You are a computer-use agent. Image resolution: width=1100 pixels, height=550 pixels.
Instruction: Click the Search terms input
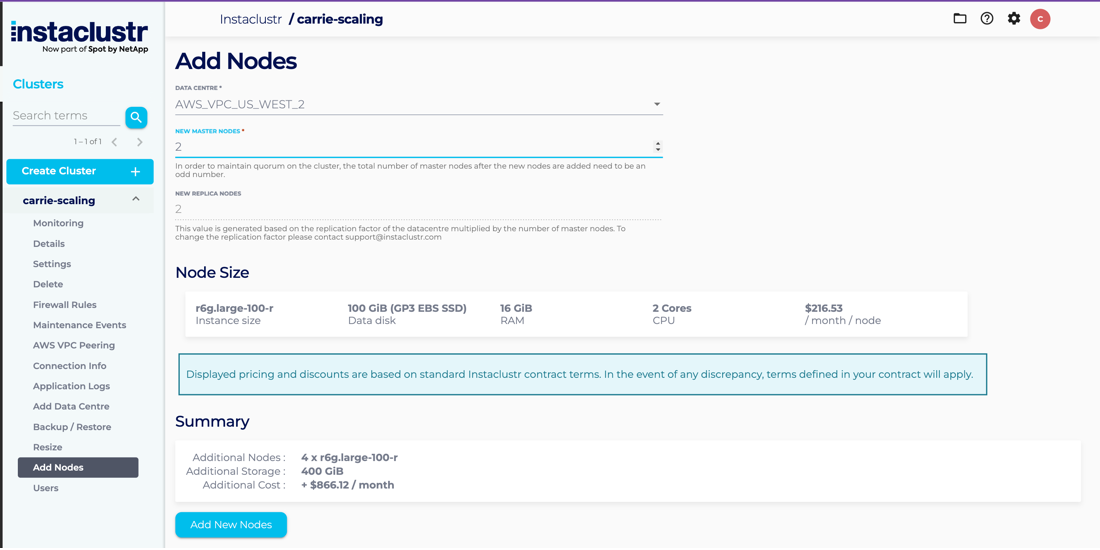(x=66, y=116)
